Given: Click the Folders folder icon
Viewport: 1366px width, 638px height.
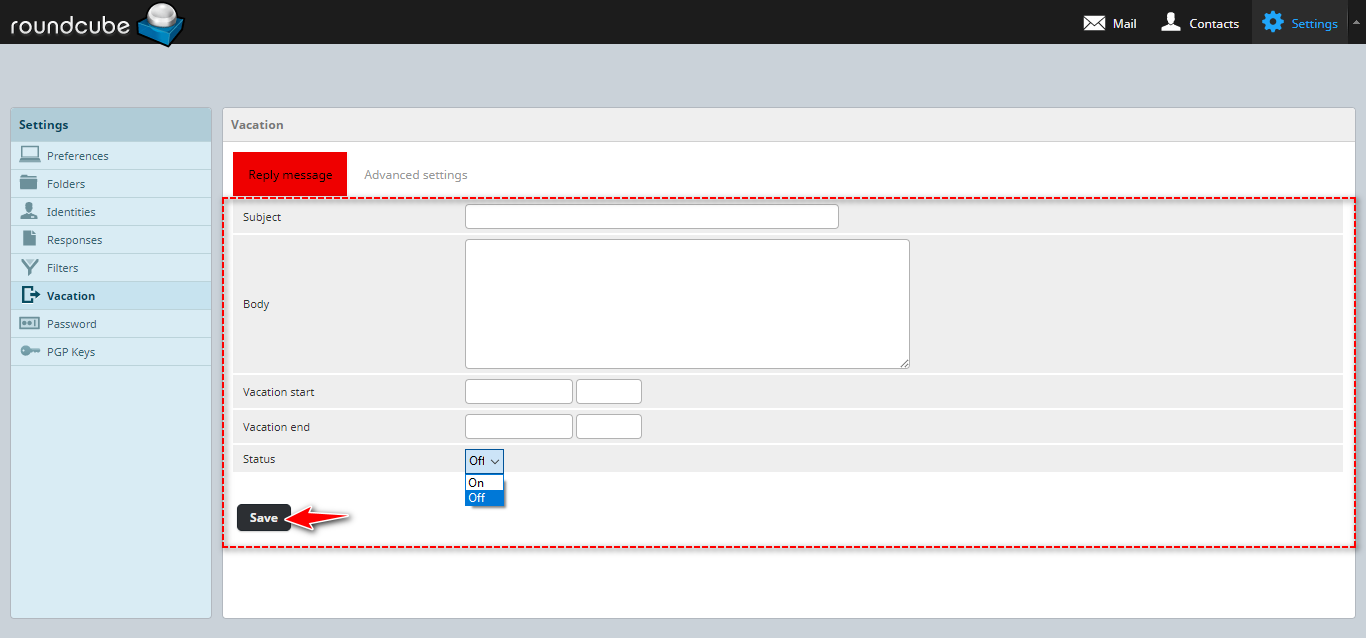Looking at the screenshot, I should [30, 183].
